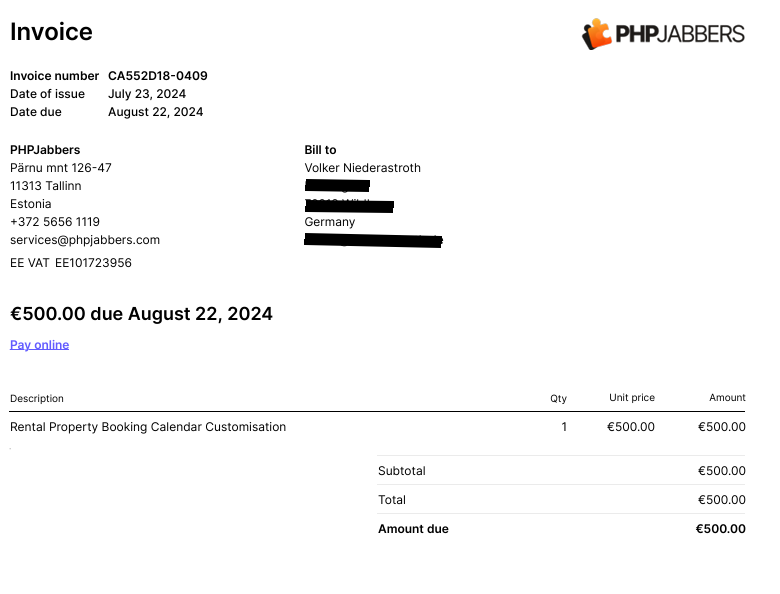Select customer name Volker Niederastroth

(363, 168)
